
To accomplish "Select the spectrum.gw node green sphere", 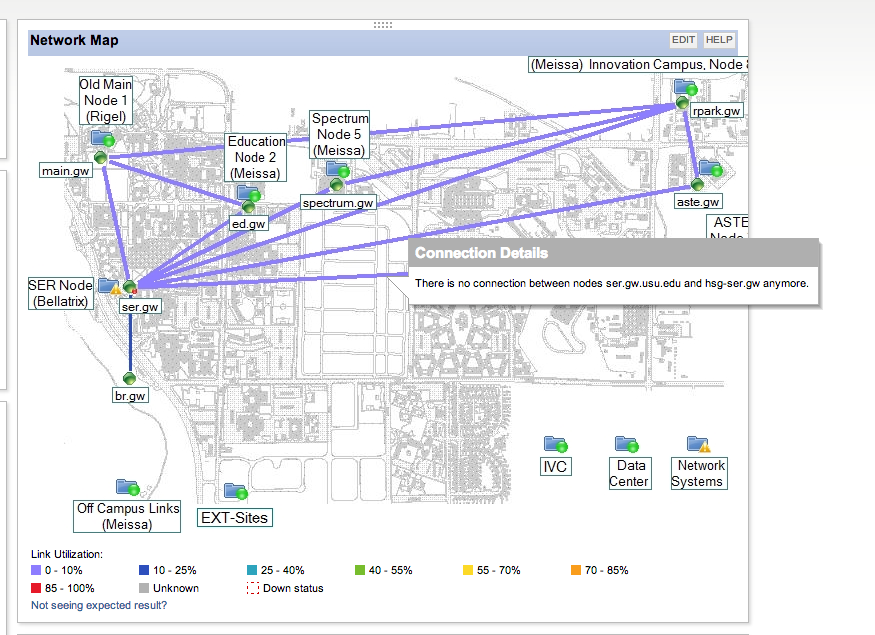I will click(x=336, y=184).
